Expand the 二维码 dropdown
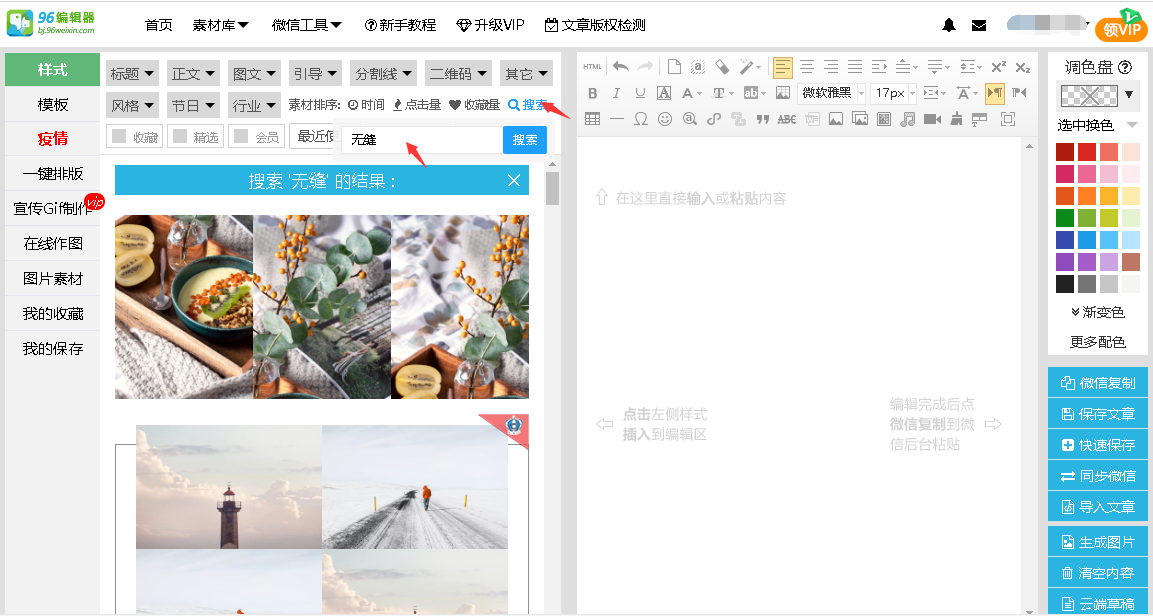1153x616 pixels. click(458, 74)
